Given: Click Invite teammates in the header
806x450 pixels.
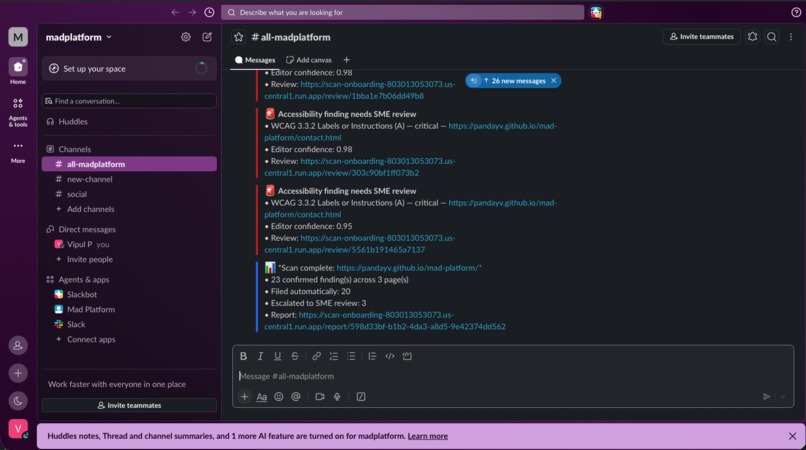Looking at the screenshot, I should 702,37.
